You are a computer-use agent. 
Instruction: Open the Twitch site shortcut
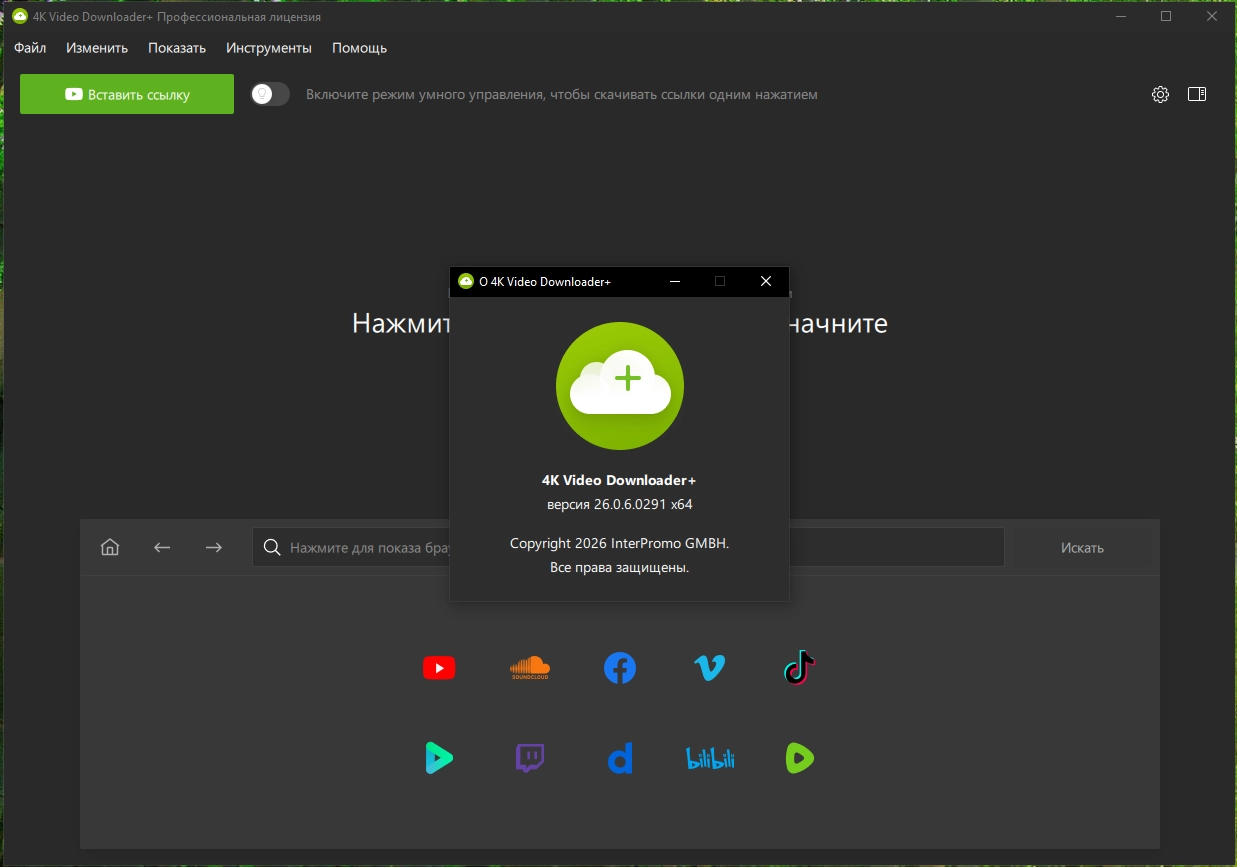[530, 758]
